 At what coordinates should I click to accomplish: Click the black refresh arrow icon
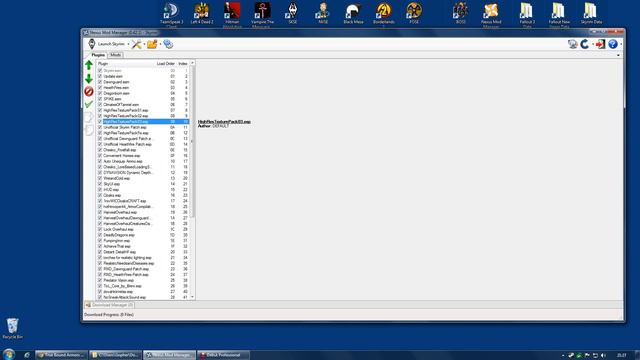click(585, 44)
